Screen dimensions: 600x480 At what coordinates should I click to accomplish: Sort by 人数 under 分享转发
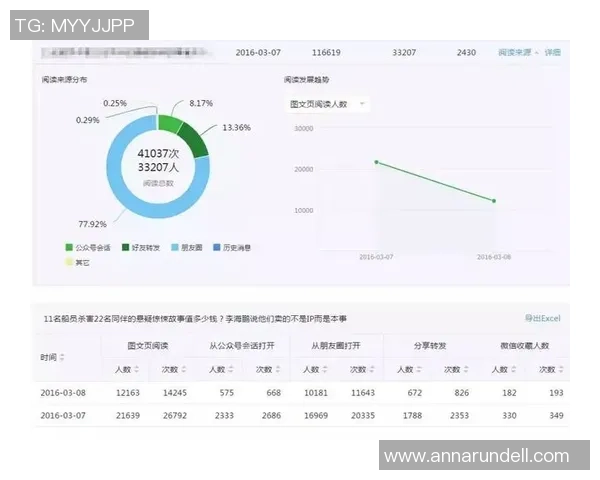click(x=419, y=369)
